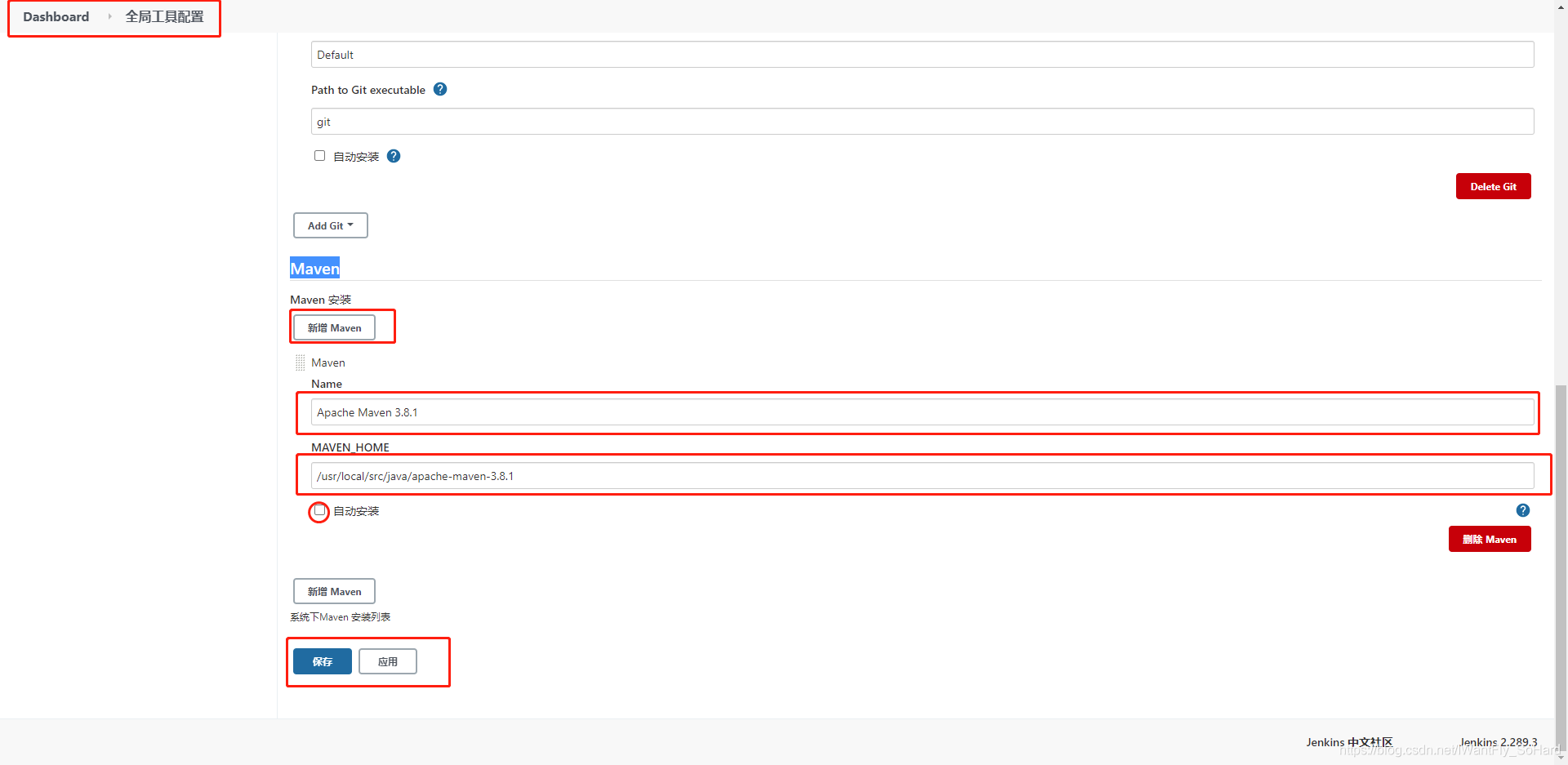The width and height of the screenshot is (1568, 765).
Task: Select the Maven section heading
Action: (314, 269)
